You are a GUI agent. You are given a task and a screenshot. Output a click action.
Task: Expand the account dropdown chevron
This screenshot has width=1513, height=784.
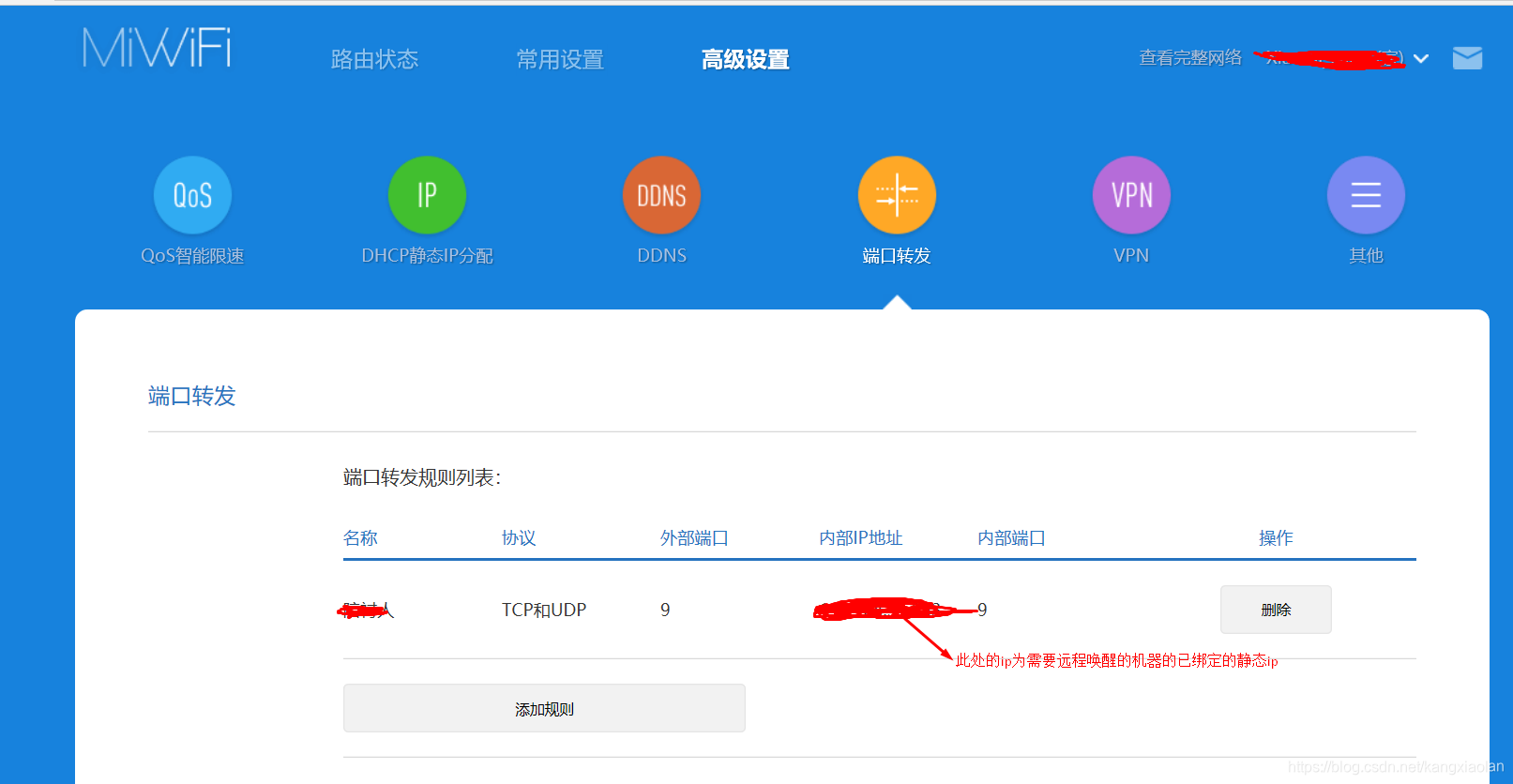coord(1421,58)
